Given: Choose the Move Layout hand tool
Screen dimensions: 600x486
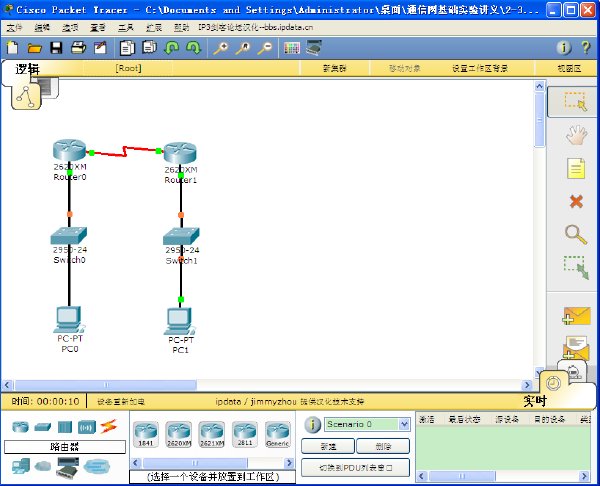Looking at the screenshot, I should click(576, 135).
